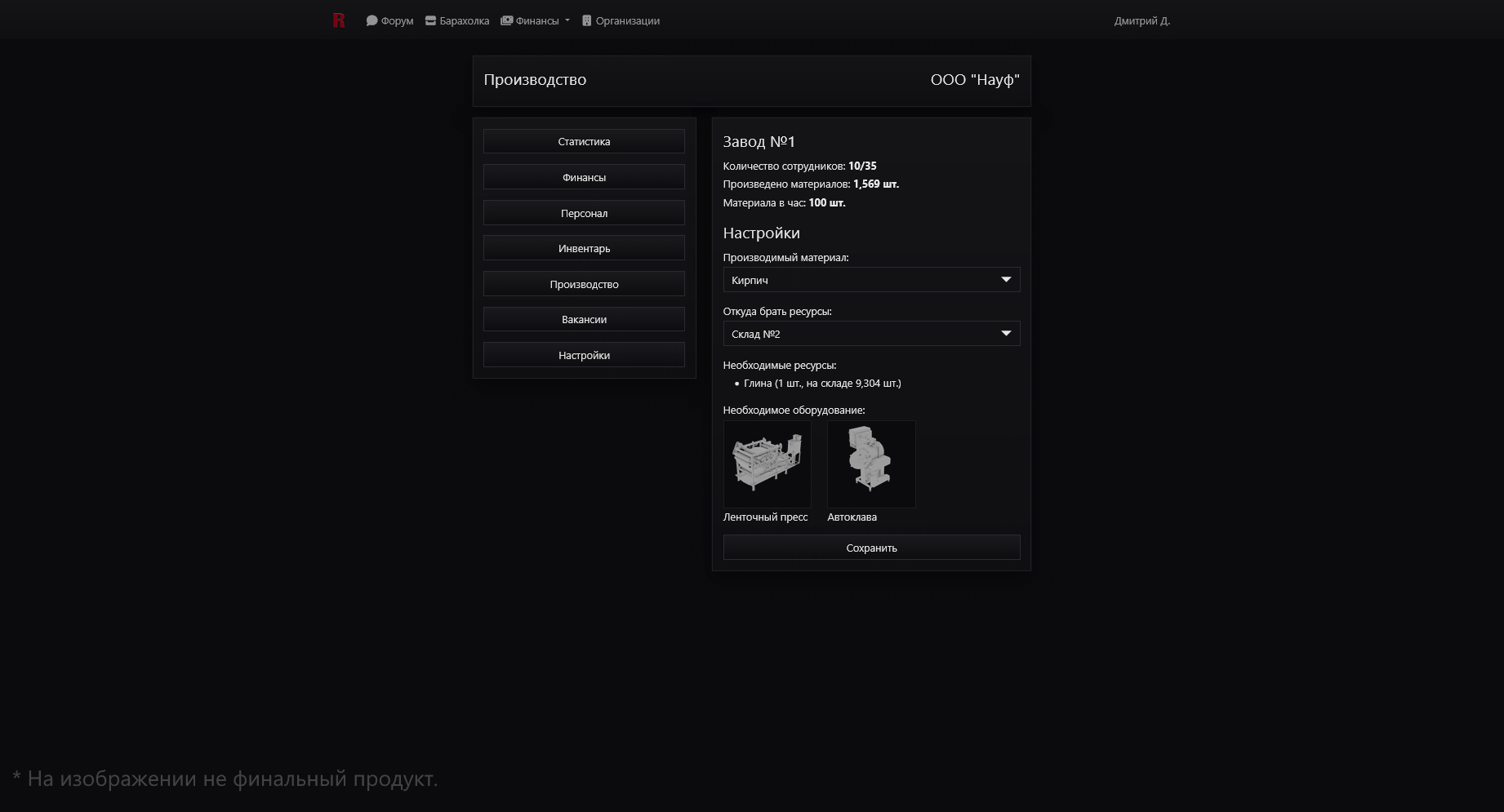Screen dimensions: 1504x812
Task: Click the Форум speech bubble icon
Action: pyautogui.click(x=372, y=20)
